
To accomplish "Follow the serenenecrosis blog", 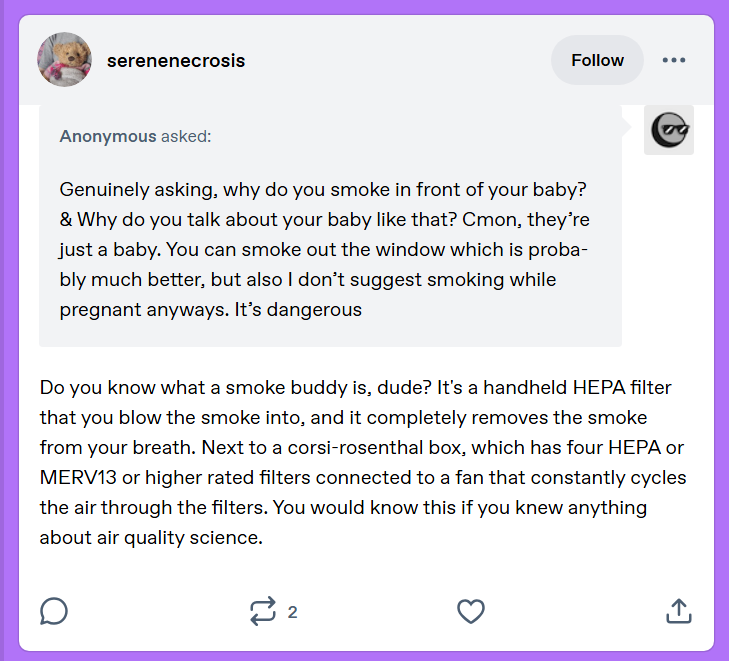I will click(x=597, y=60).
